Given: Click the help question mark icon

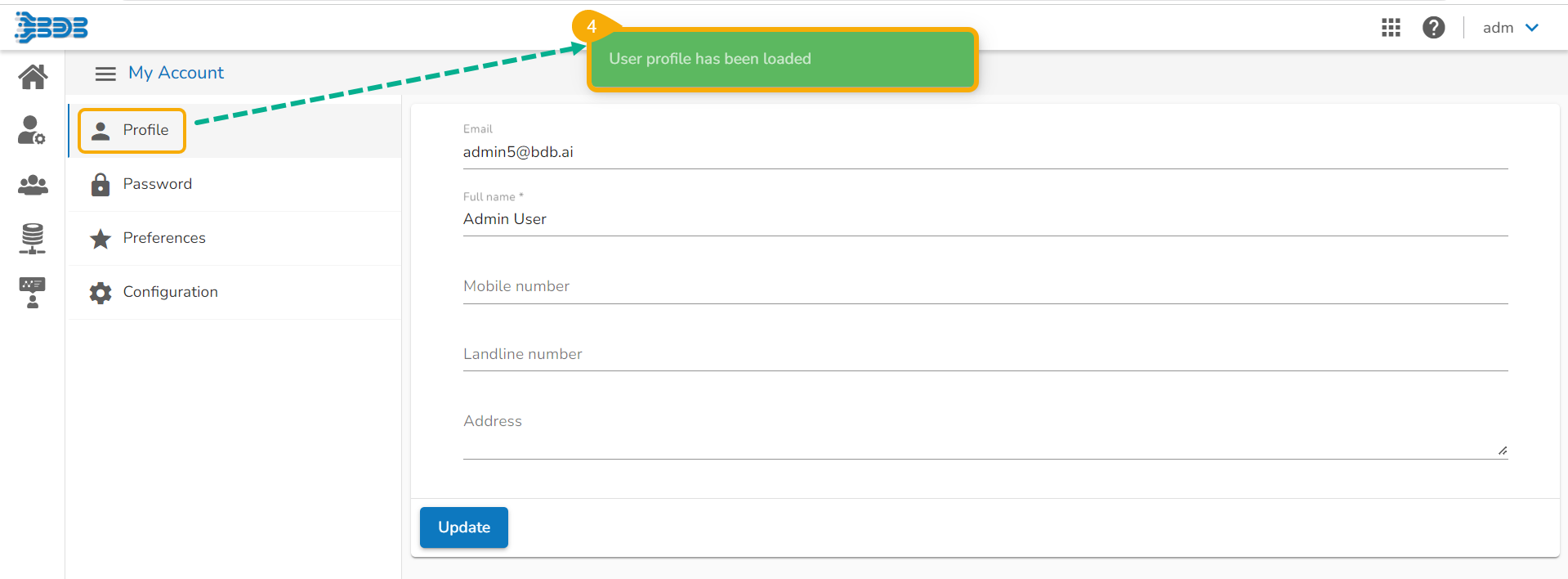Looking at the screenshot, I should click(1433, 28).
